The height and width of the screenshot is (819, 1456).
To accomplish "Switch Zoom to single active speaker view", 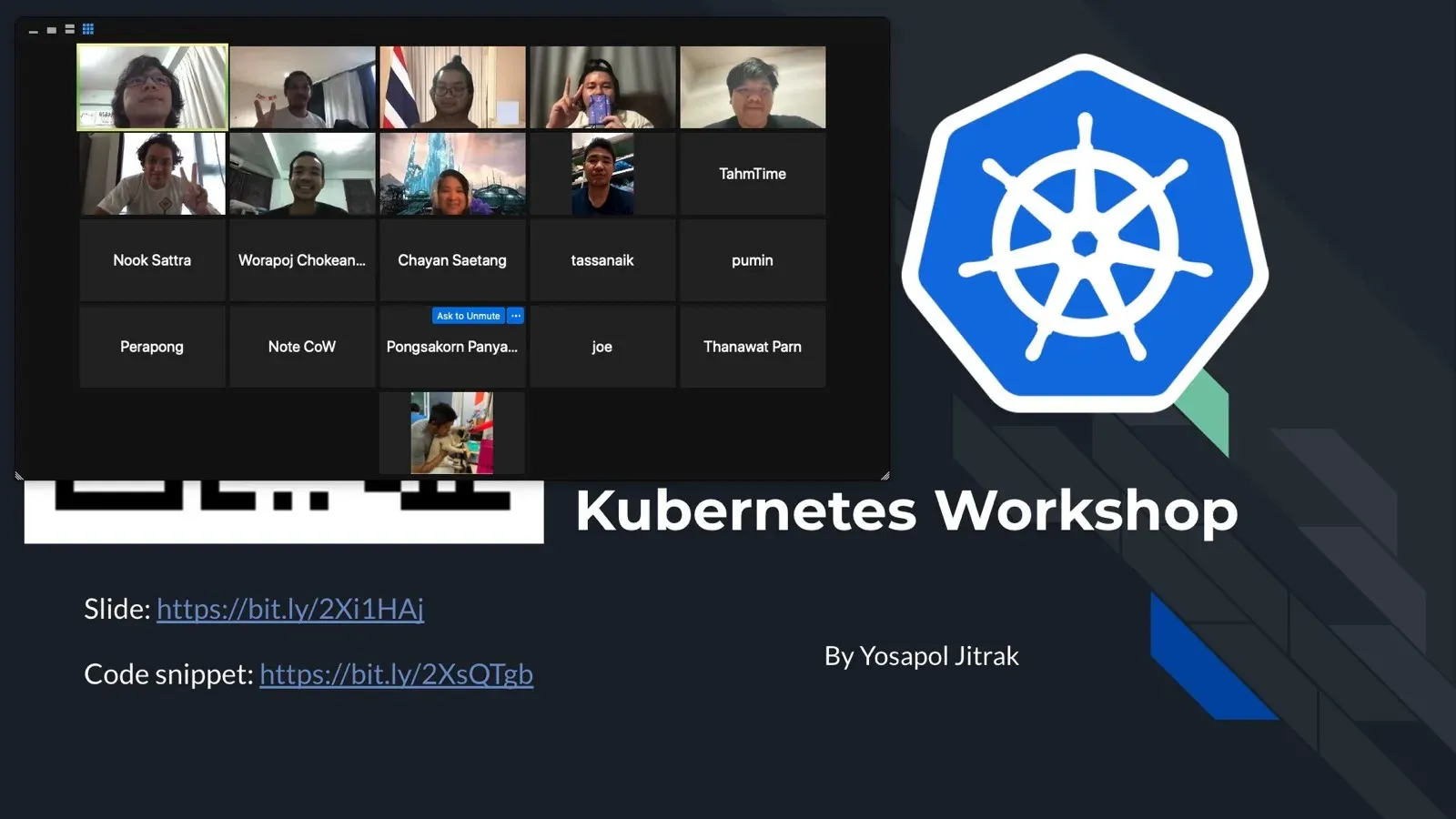I will [52, 30].
